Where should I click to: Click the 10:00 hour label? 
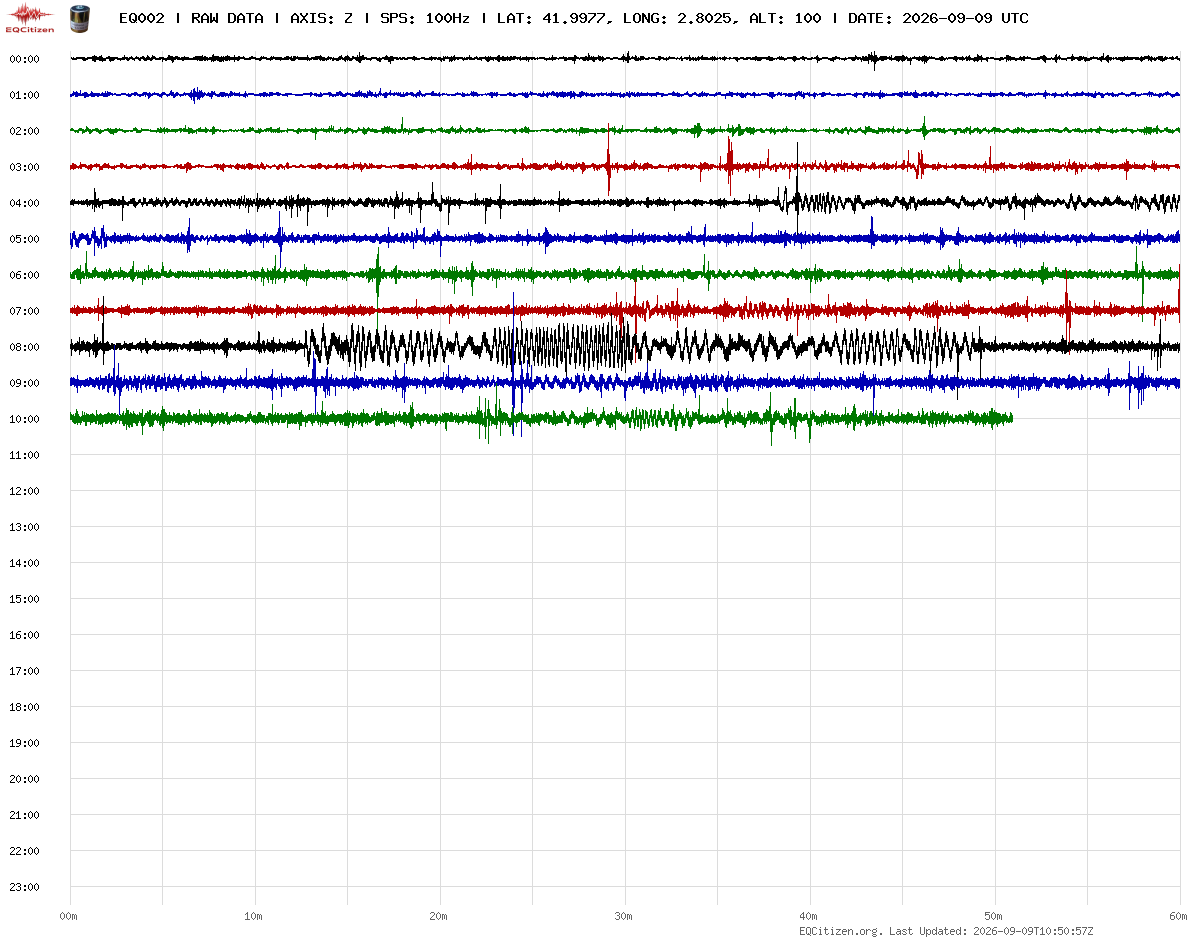(24, 419)
